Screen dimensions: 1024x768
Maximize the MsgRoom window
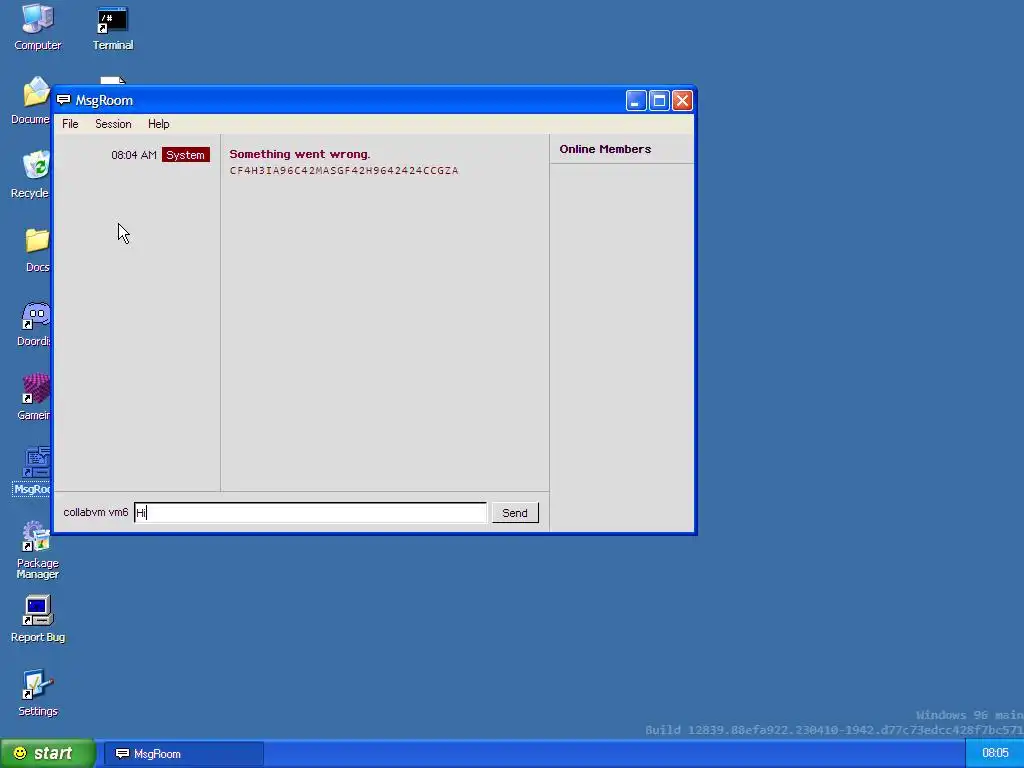pyautogui.click(x=659, y=101)
